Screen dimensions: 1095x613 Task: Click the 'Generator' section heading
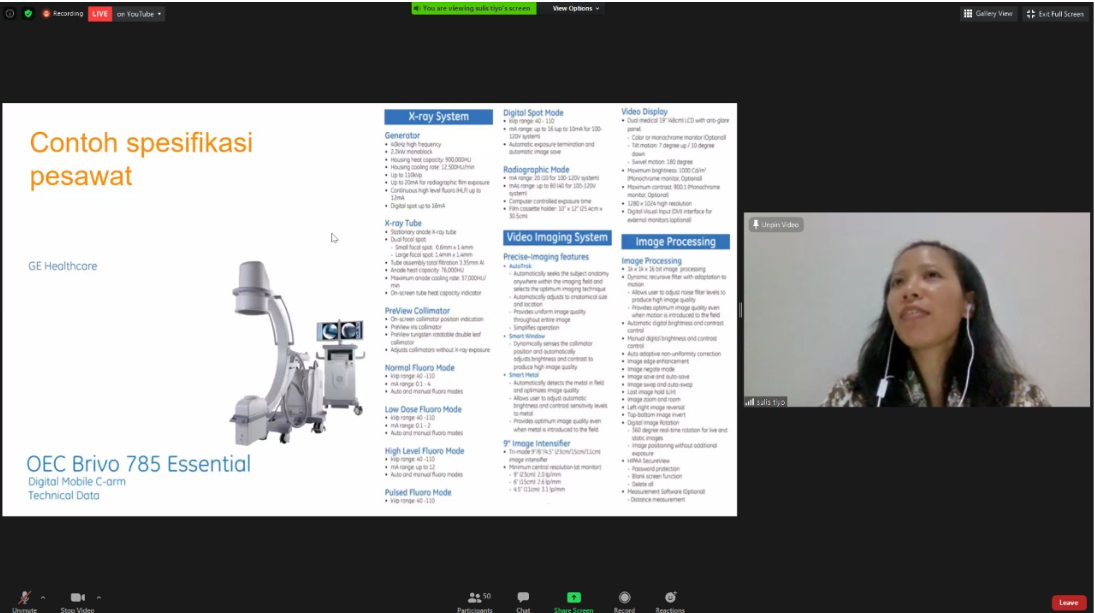pyautogui.click(x=402, y=135)
